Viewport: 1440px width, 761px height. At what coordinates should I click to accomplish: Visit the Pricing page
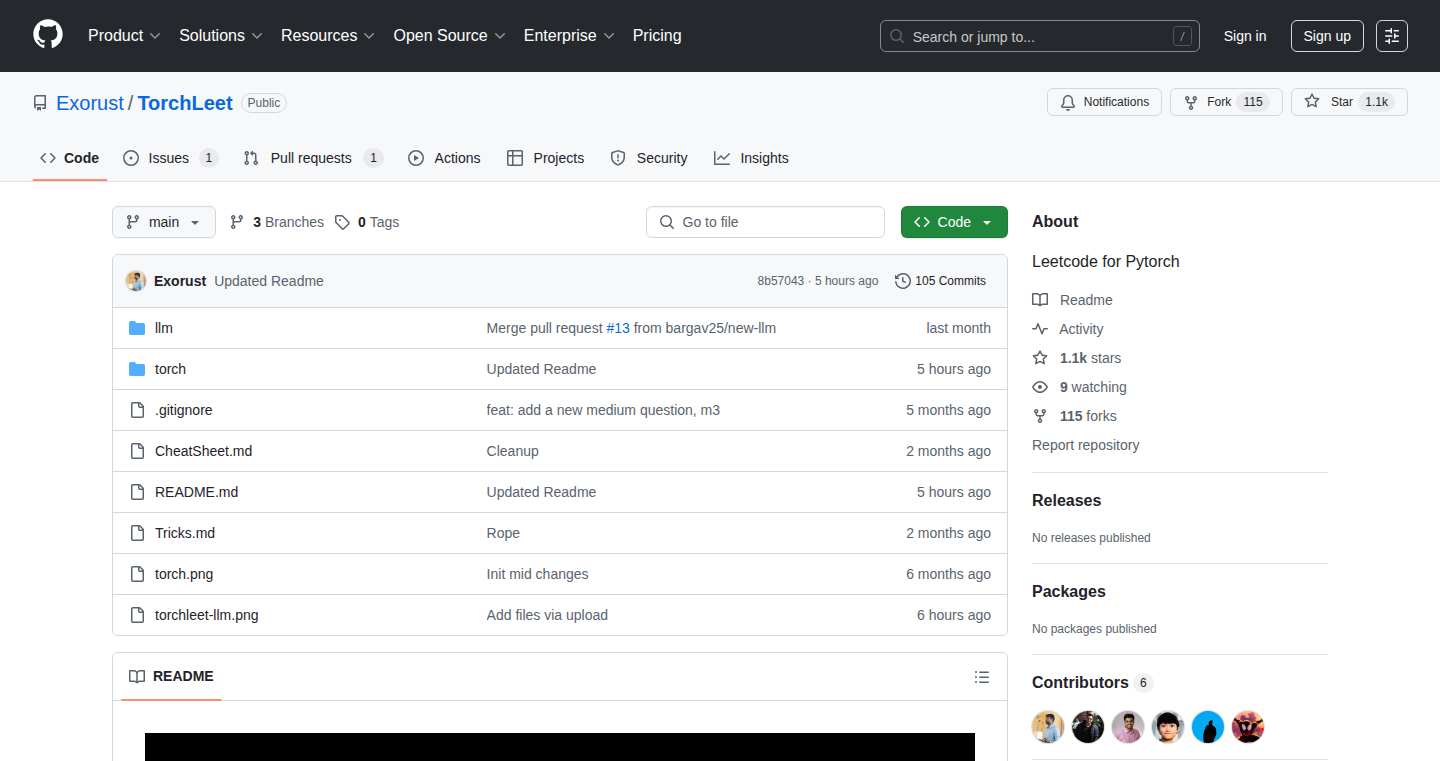(x=657, y=36)
